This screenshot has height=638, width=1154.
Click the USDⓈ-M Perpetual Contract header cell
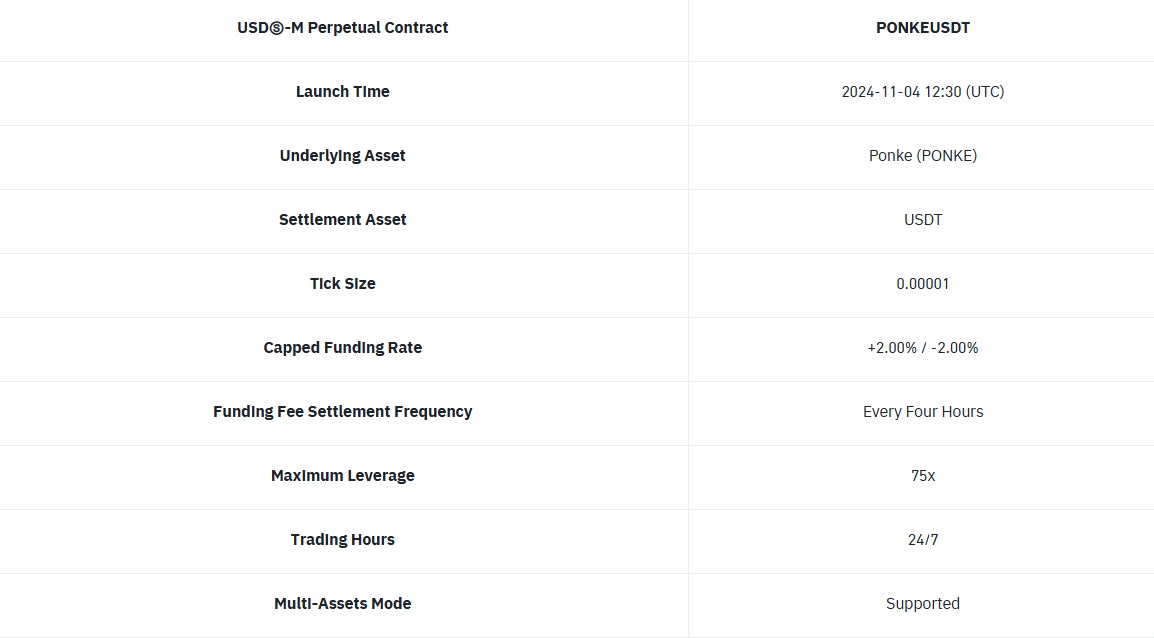343,28
